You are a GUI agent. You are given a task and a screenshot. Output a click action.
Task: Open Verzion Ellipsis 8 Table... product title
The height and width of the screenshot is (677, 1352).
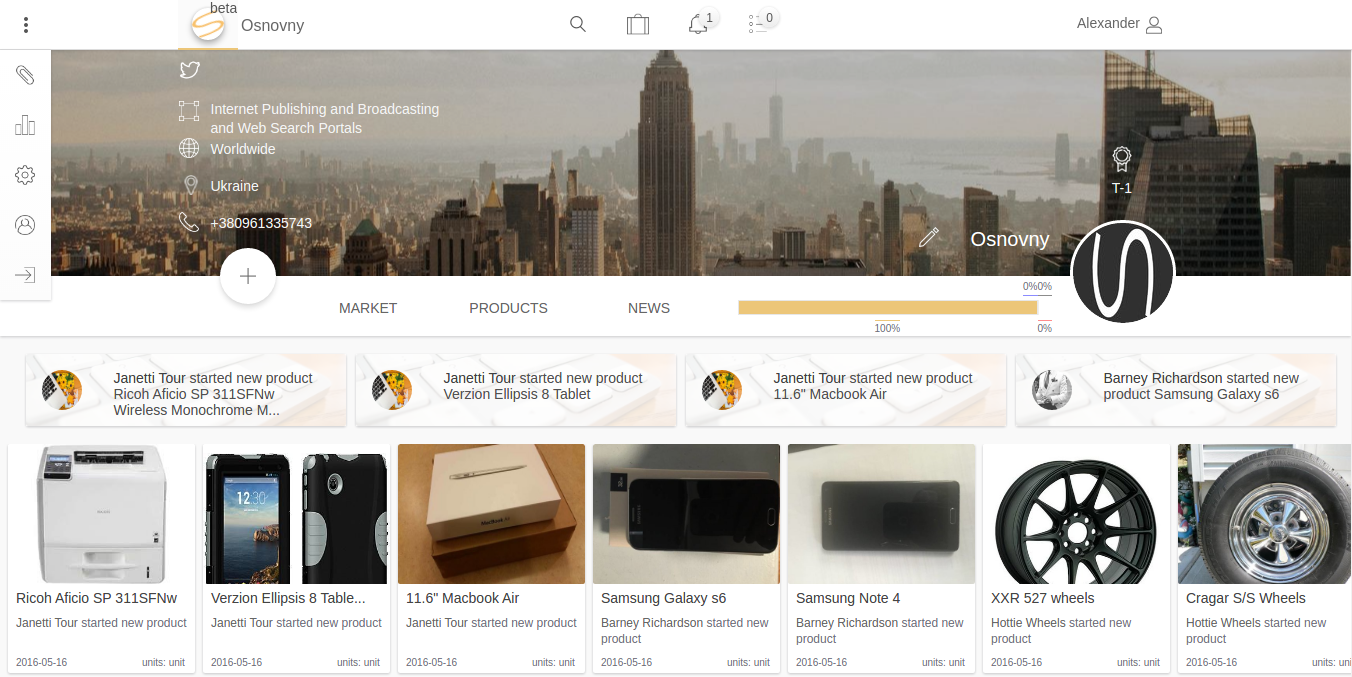pyautogui.click(x=288, y=598)
